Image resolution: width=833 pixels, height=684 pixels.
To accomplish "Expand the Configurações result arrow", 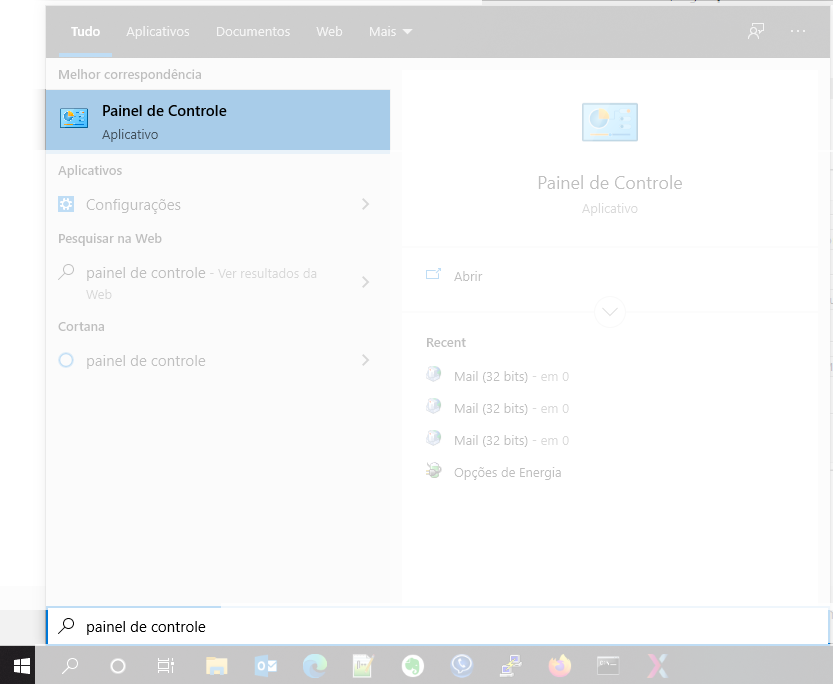I will pyautogui.click(x=366, y=204).
